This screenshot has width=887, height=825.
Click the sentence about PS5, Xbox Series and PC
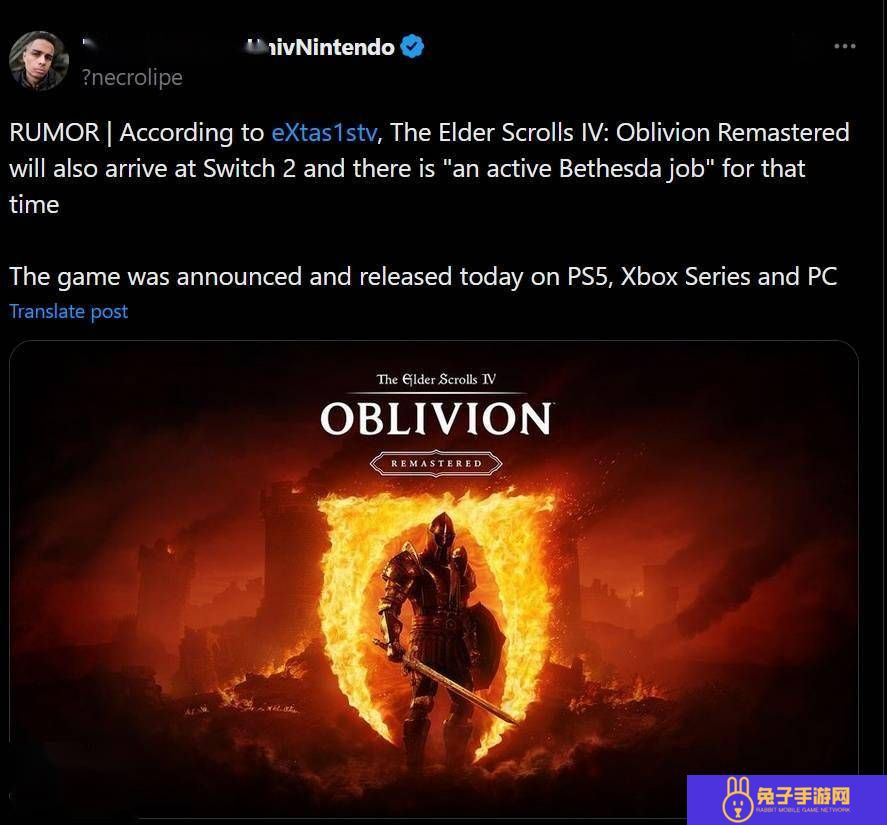423,277
